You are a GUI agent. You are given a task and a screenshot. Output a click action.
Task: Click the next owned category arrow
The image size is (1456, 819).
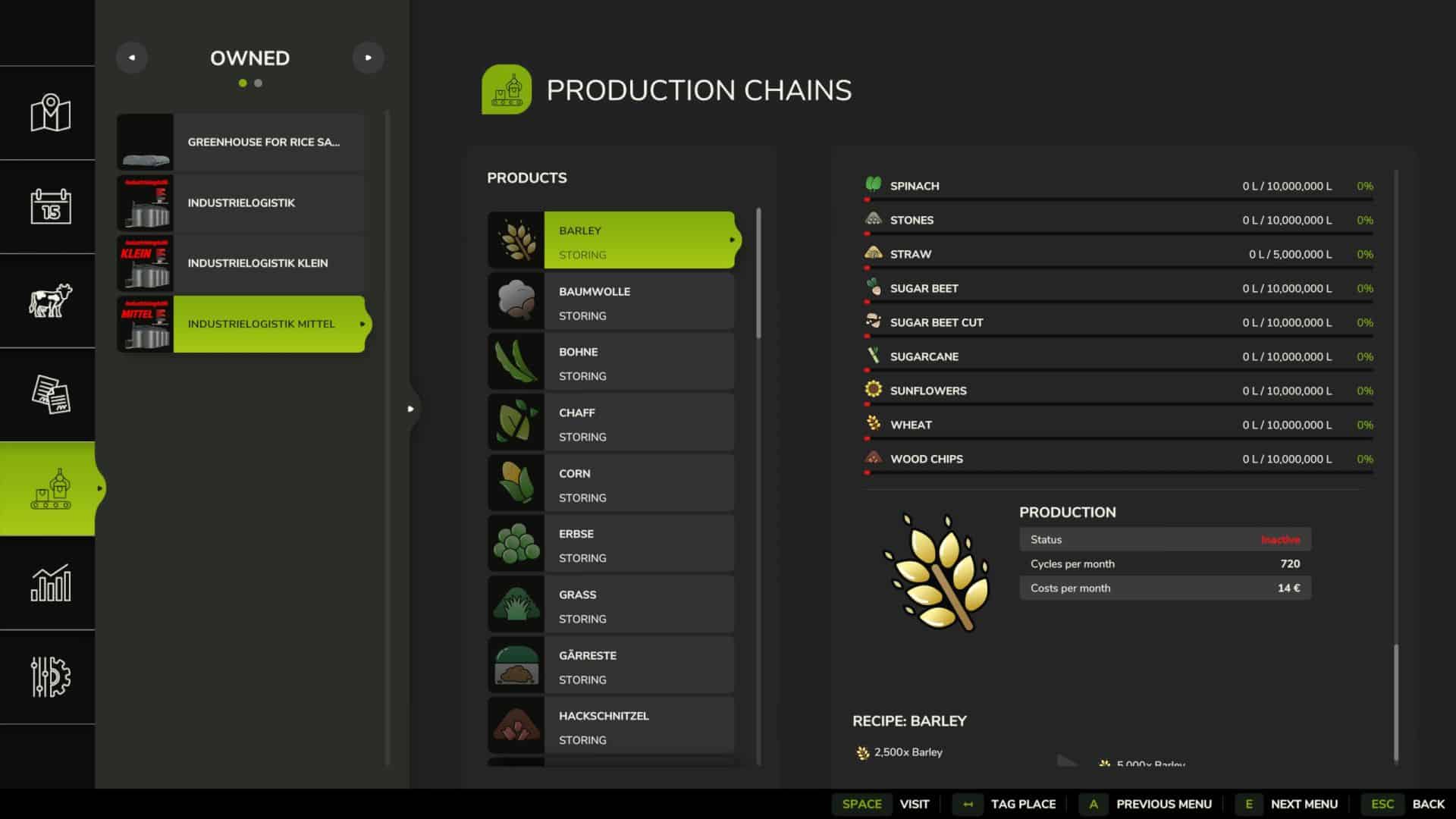pyautogui.click(x=369, y=58)
